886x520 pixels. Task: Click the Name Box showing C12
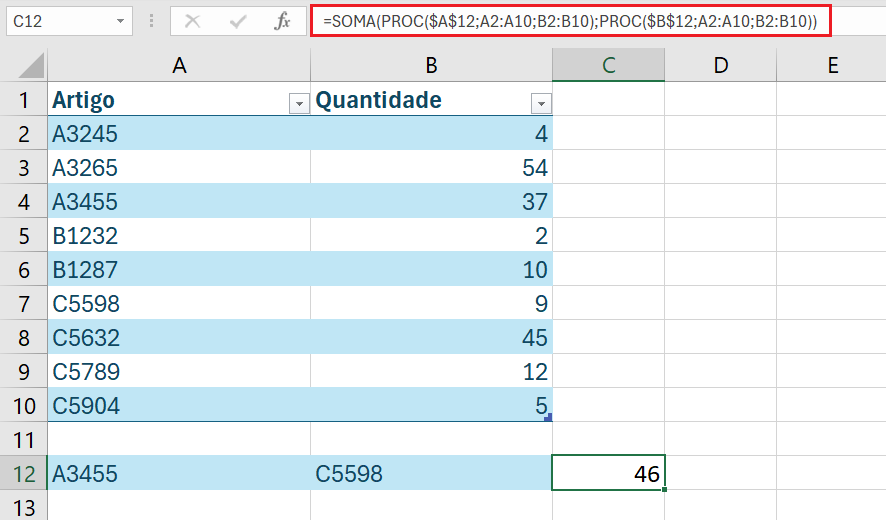pyautogui.click(x=69, y=21)
